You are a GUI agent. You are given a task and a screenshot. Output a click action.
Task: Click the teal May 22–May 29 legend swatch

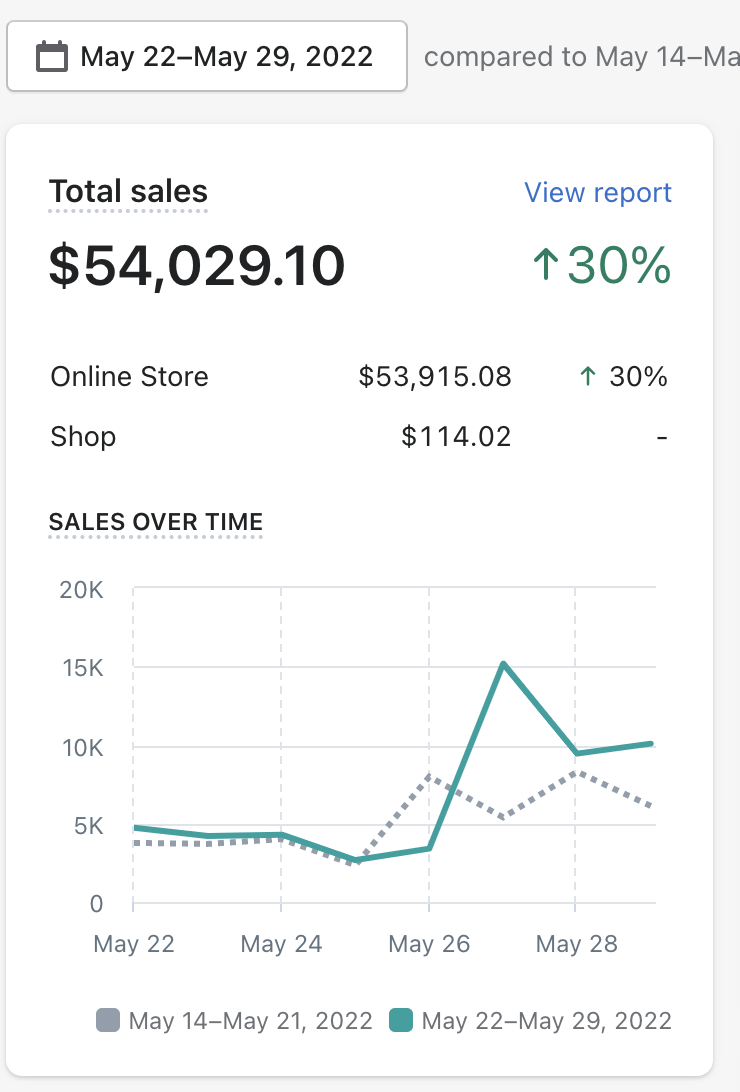401,1020
